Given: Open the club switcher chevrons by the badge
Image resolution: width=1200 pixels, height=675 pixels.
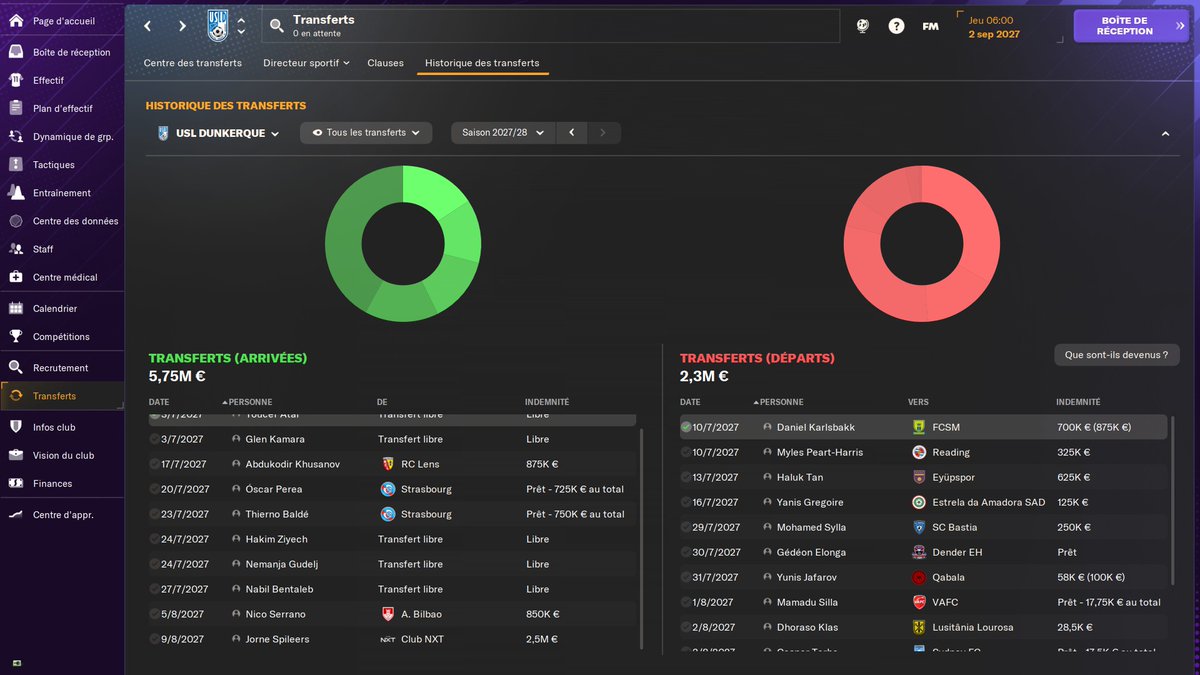Looking at the screenshot, I should pyautogui.click(x=241, y=26).
